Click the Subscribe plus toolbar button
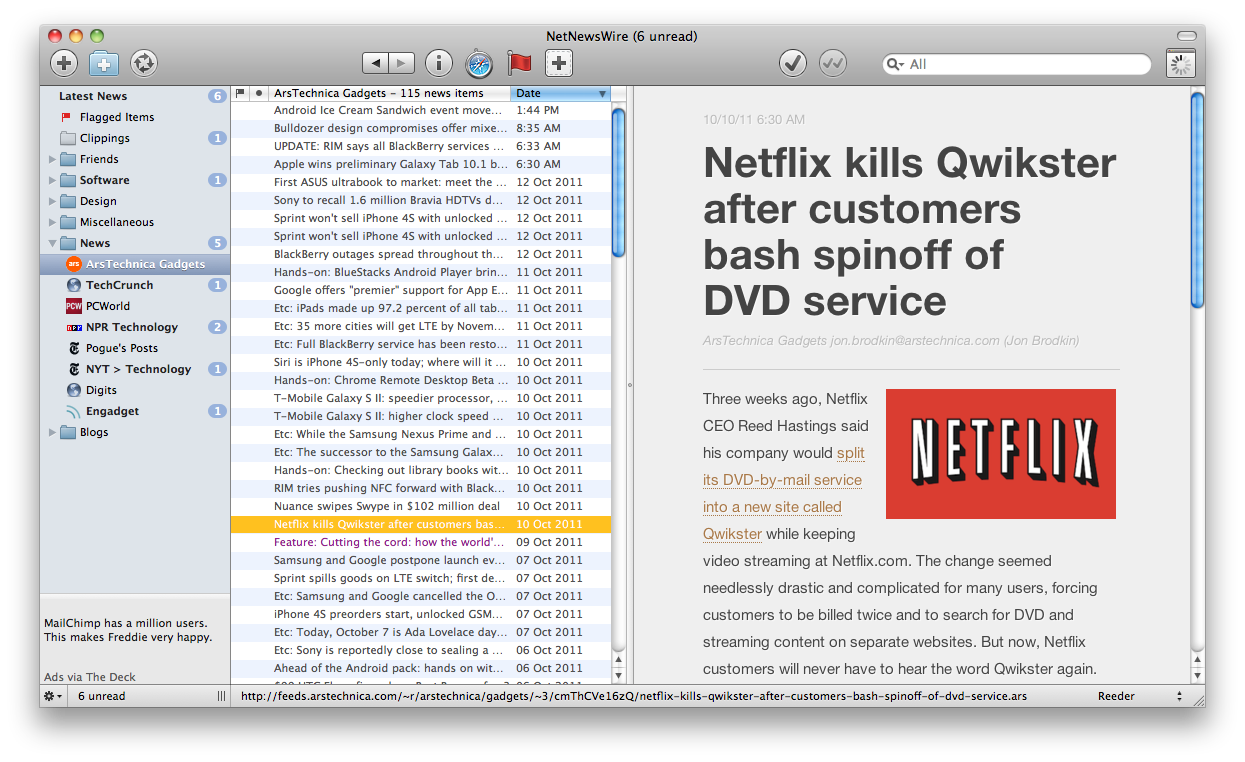Screen dimensions: 1245x762 pyautogui.click(x=64, y=63)
